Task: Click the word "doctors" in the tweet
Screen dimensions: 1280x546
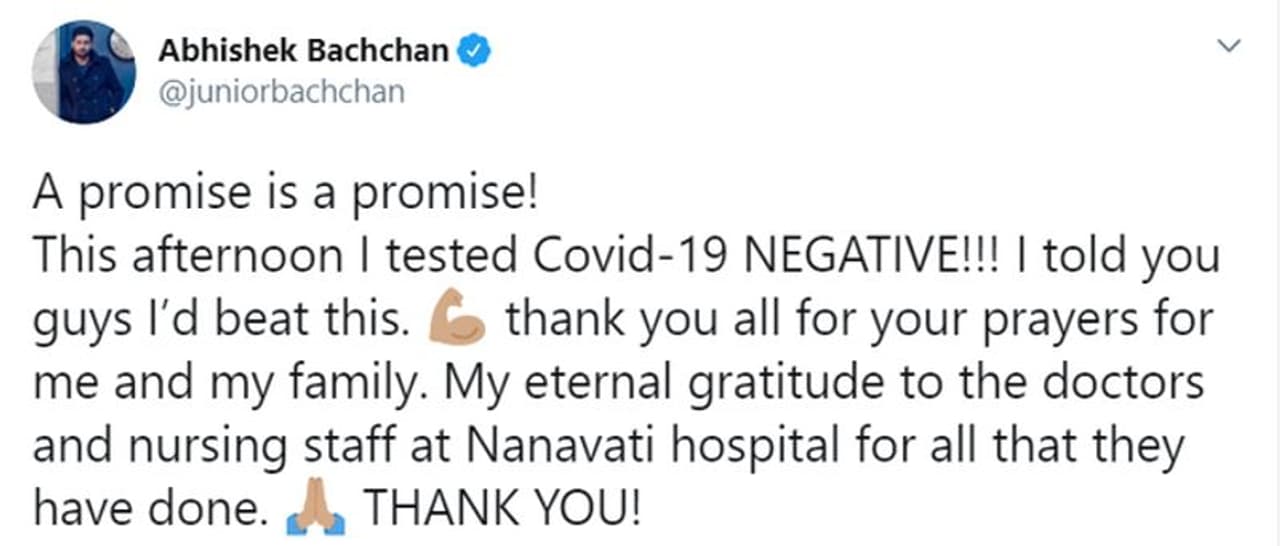Action: click(x=1123, y=383)
